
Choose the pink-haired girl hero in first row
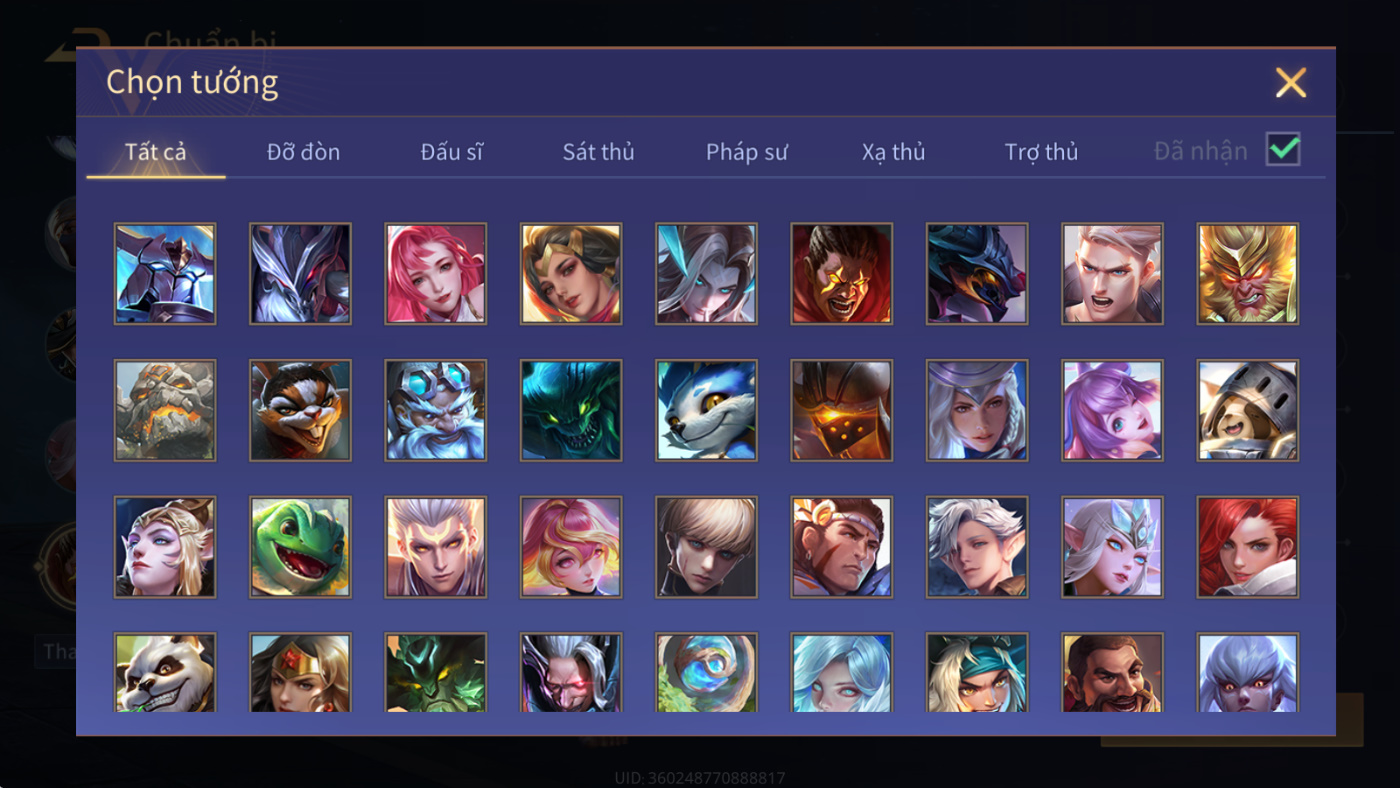pos(436,273)
